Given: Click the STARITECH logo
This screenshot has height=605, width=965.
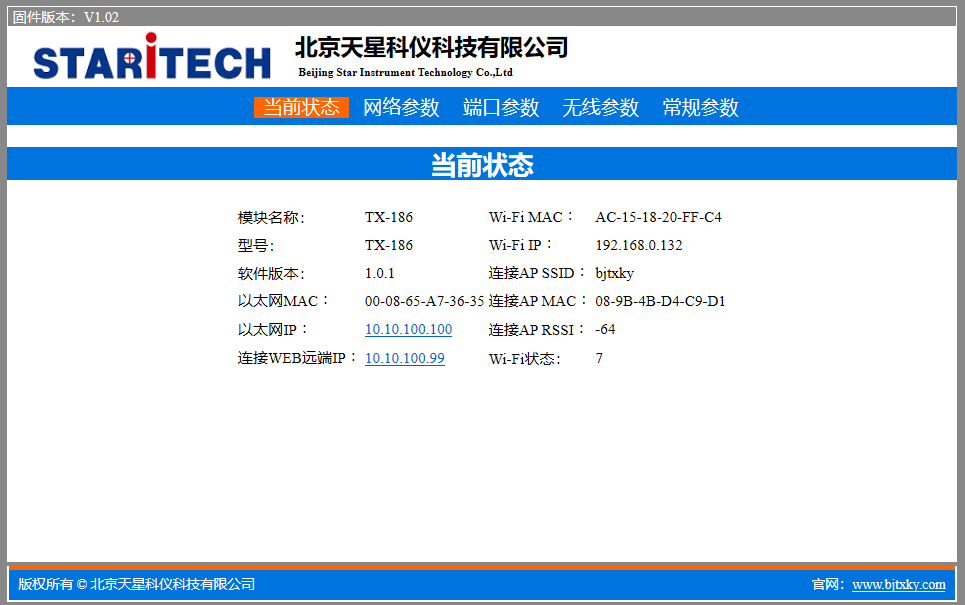Looking at the screenshot, I should click(152, 58).
